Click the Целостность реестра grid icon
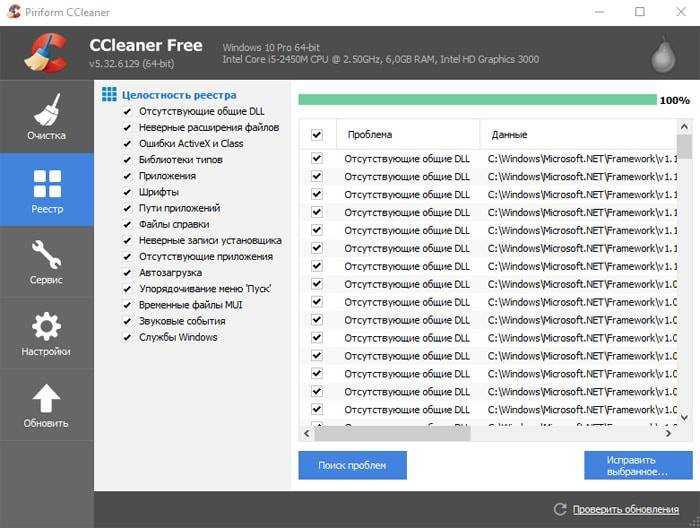Viewport: 700px width, 528px height. coord(109,95)
